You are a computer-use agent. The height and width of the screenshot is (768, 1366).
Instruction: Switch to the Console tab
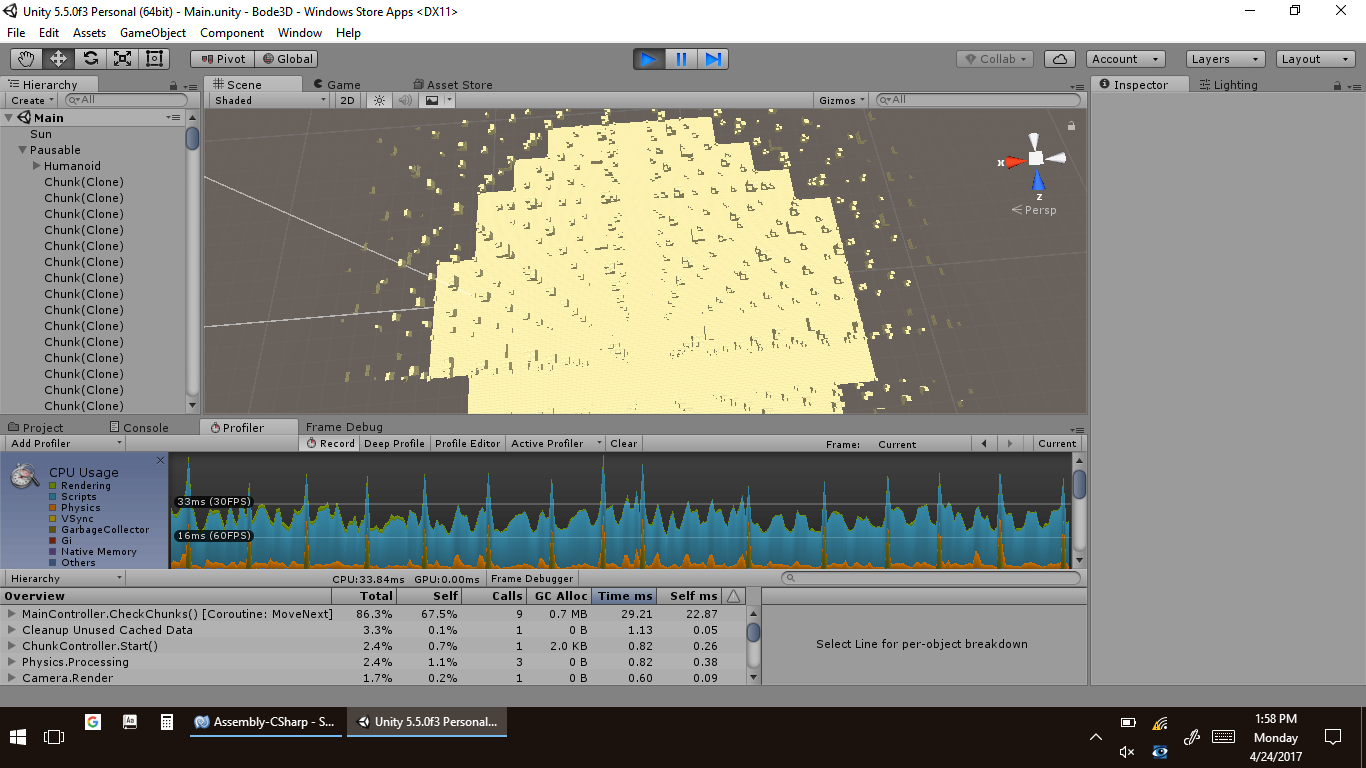tap(137, 427)
